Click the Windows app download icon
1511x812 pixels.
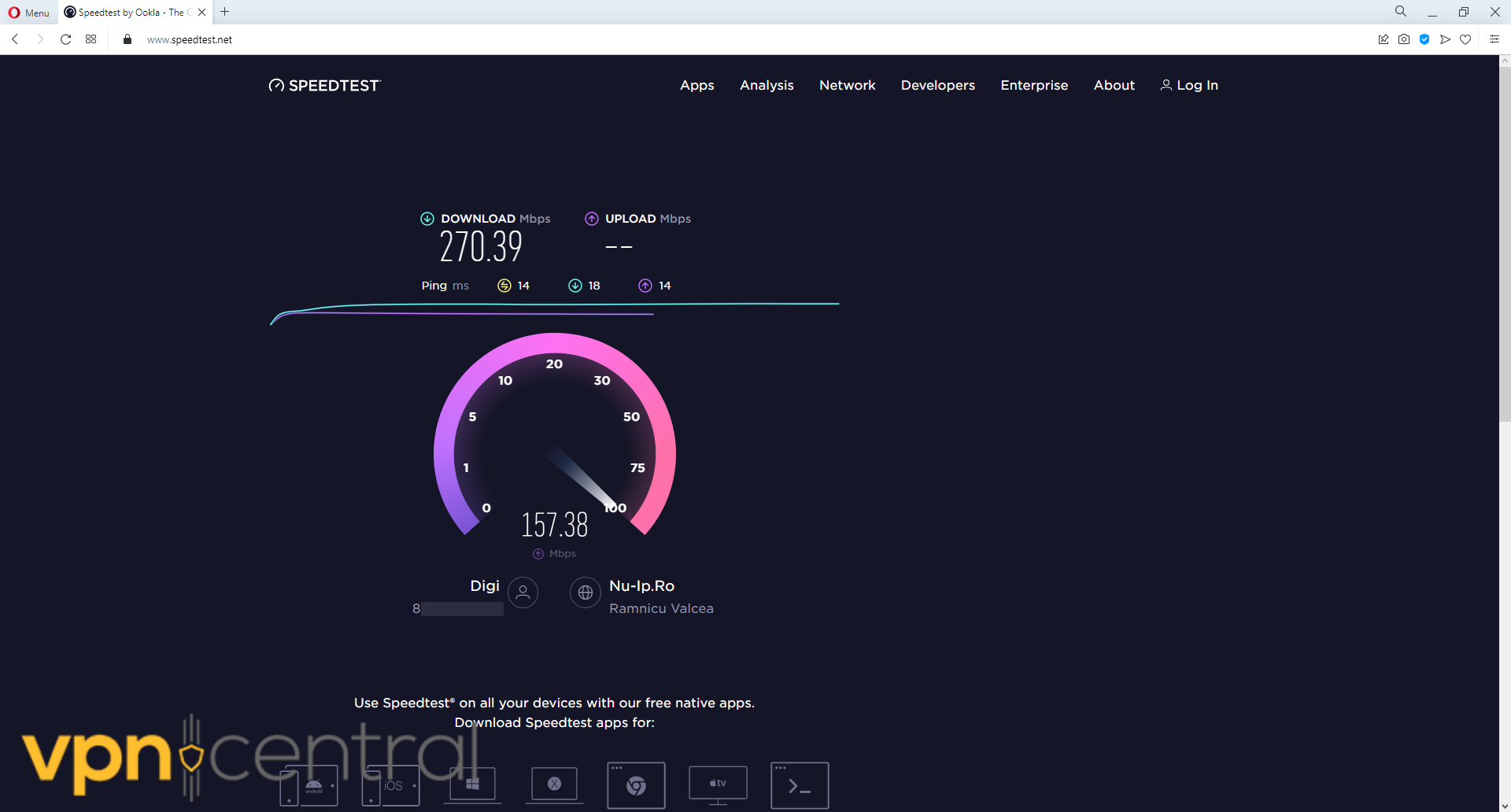pos(472,784)
